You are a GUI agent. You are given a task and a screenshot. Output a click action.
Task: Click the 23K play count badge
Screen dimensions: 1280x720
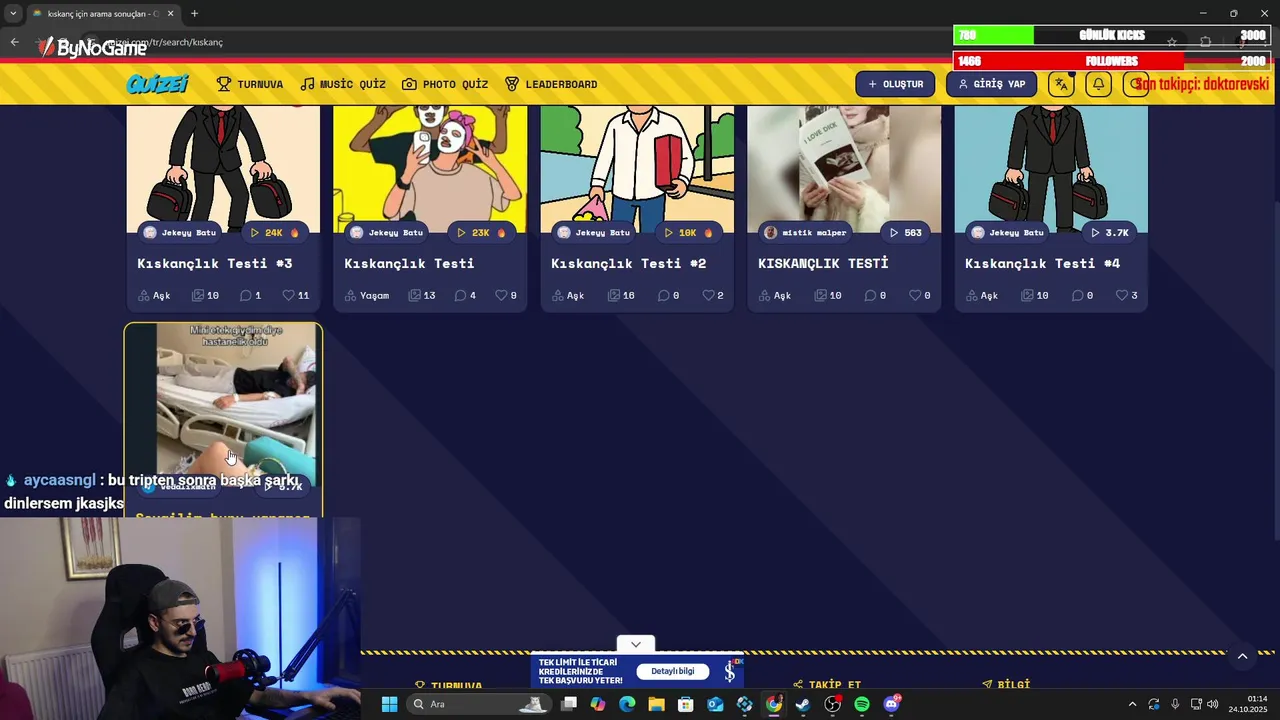(x=481, y=232)
